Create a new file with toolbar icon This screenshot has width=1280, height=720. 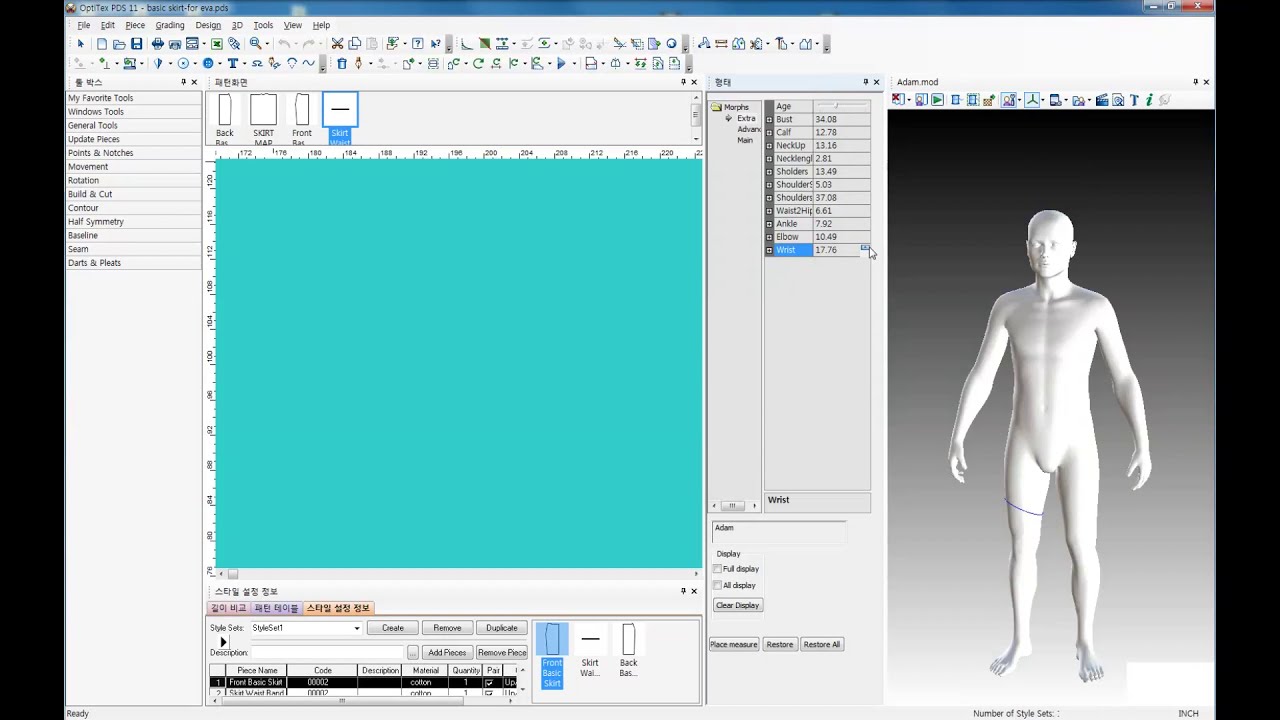point(102,44)
